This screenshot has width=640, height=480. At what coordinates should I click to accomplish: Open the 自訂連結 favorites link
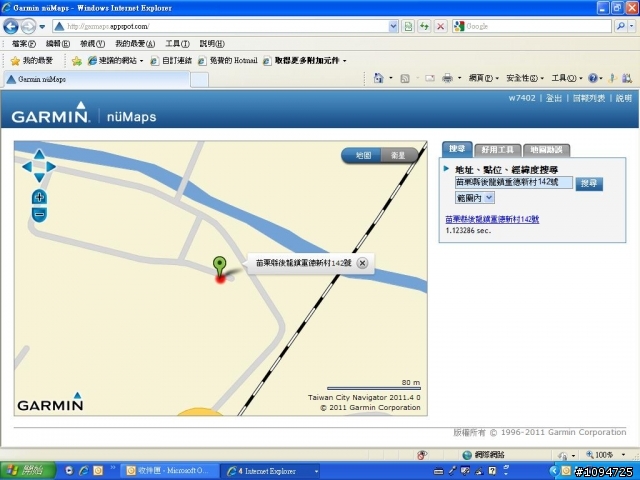pos(171,61)
